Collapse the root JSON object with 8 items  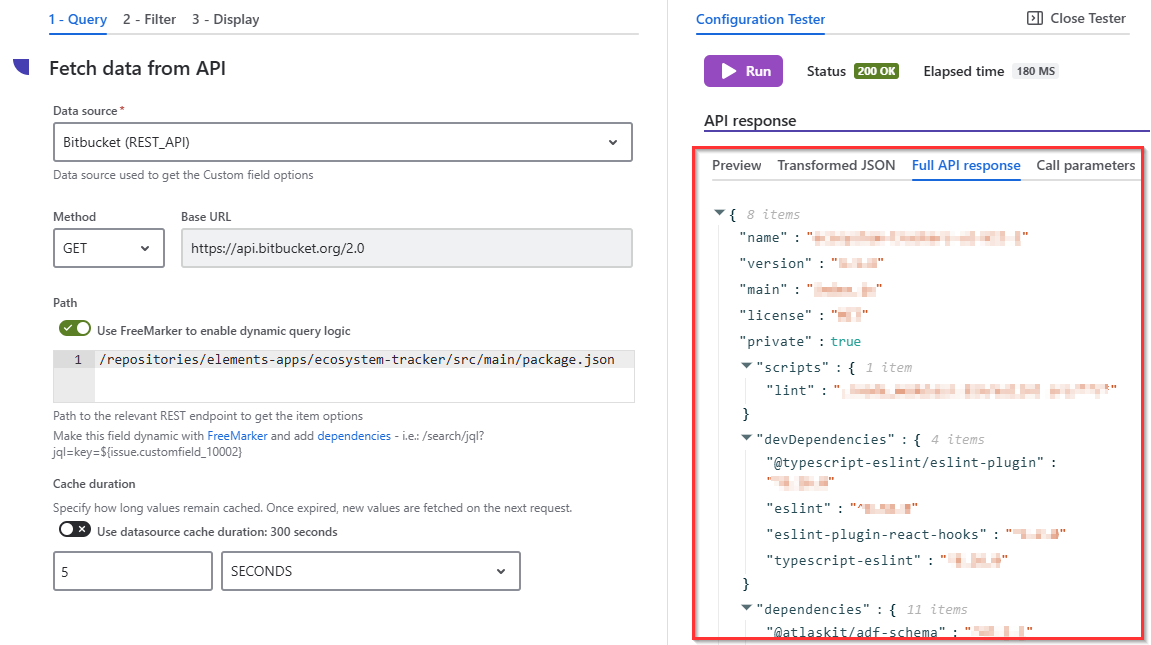click(x=719, y=213)
